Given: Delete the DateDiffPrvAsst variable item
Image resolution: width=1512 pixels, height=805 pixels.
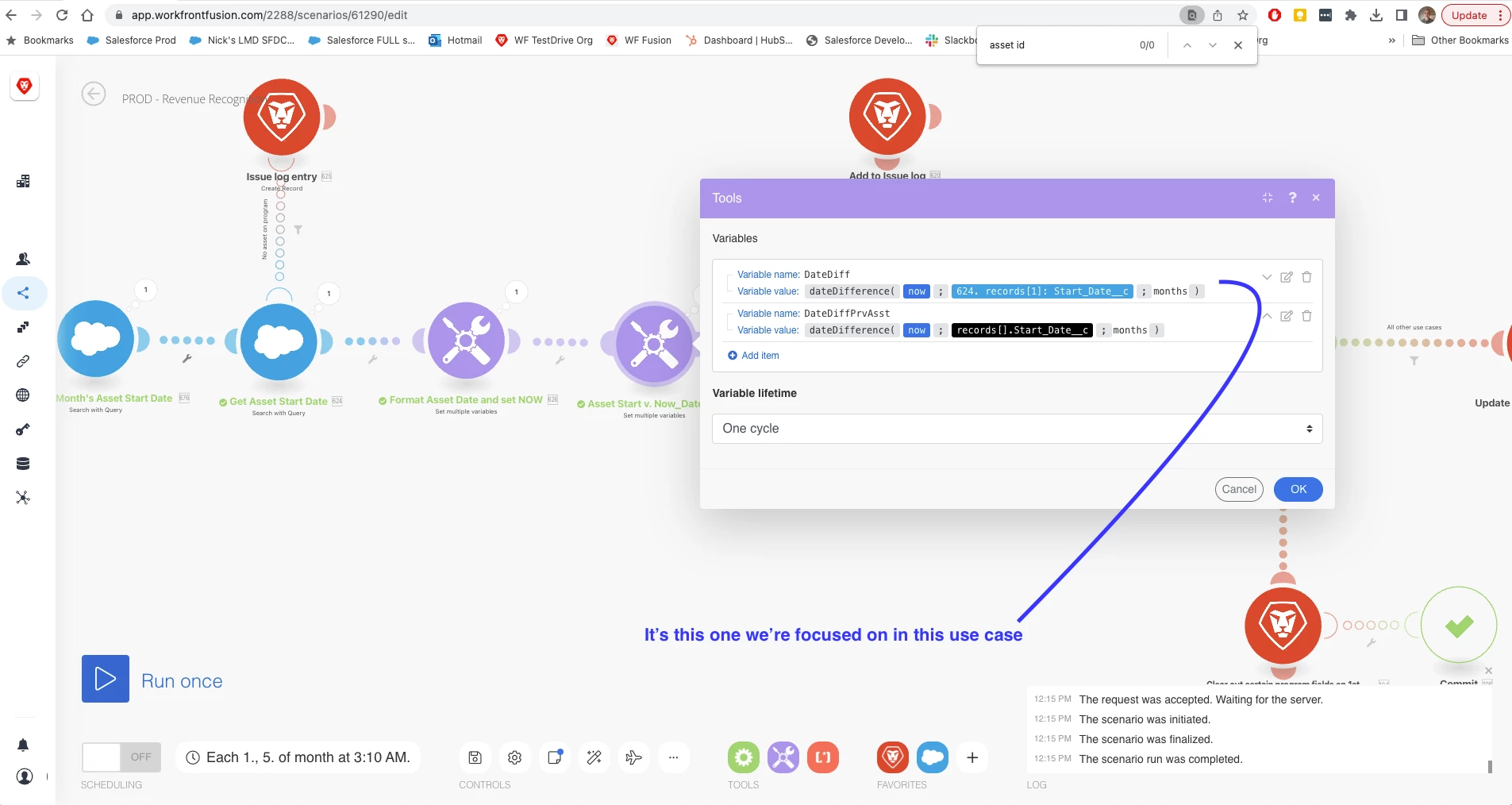Looking at the screenshot, I should click(1306, 316).
